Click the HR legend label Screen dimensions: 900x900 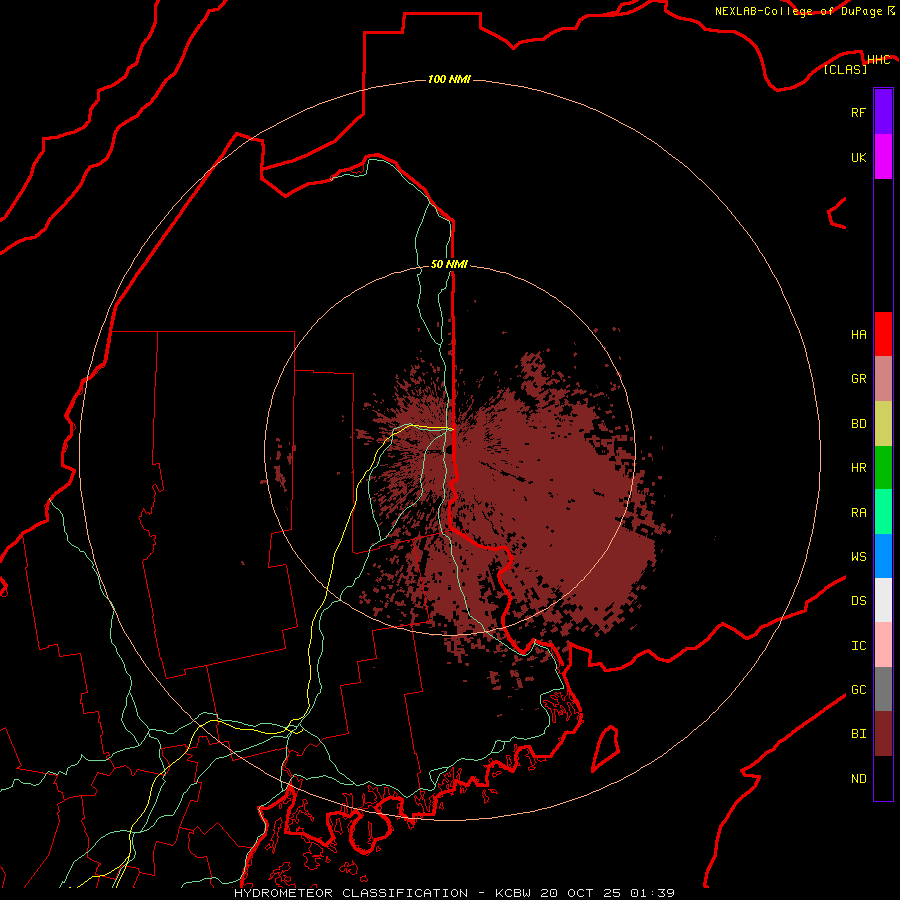(858, 468)
